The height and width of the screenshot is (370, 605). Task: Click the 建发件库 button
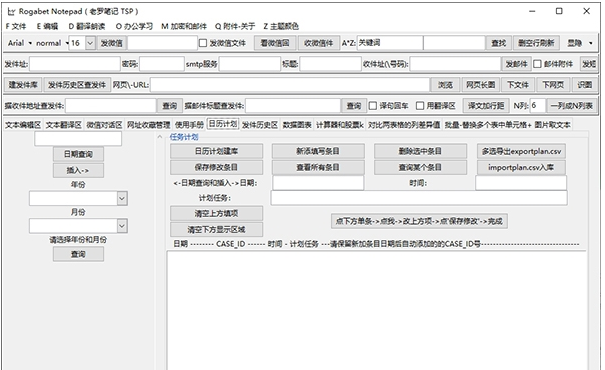(23, 84)
